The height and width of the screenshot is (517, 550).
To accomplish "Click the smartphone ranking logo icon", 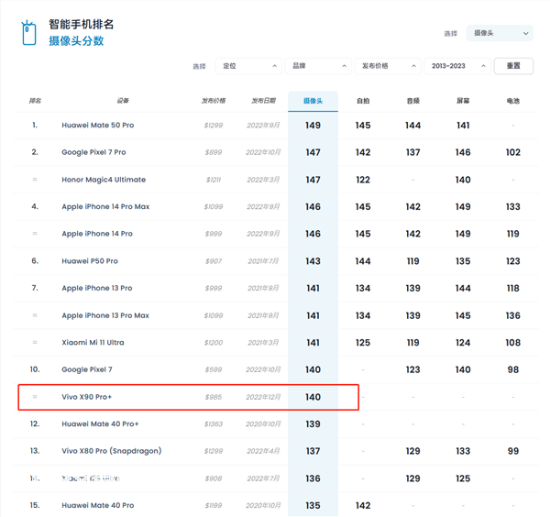I will (x=29, y=33).
